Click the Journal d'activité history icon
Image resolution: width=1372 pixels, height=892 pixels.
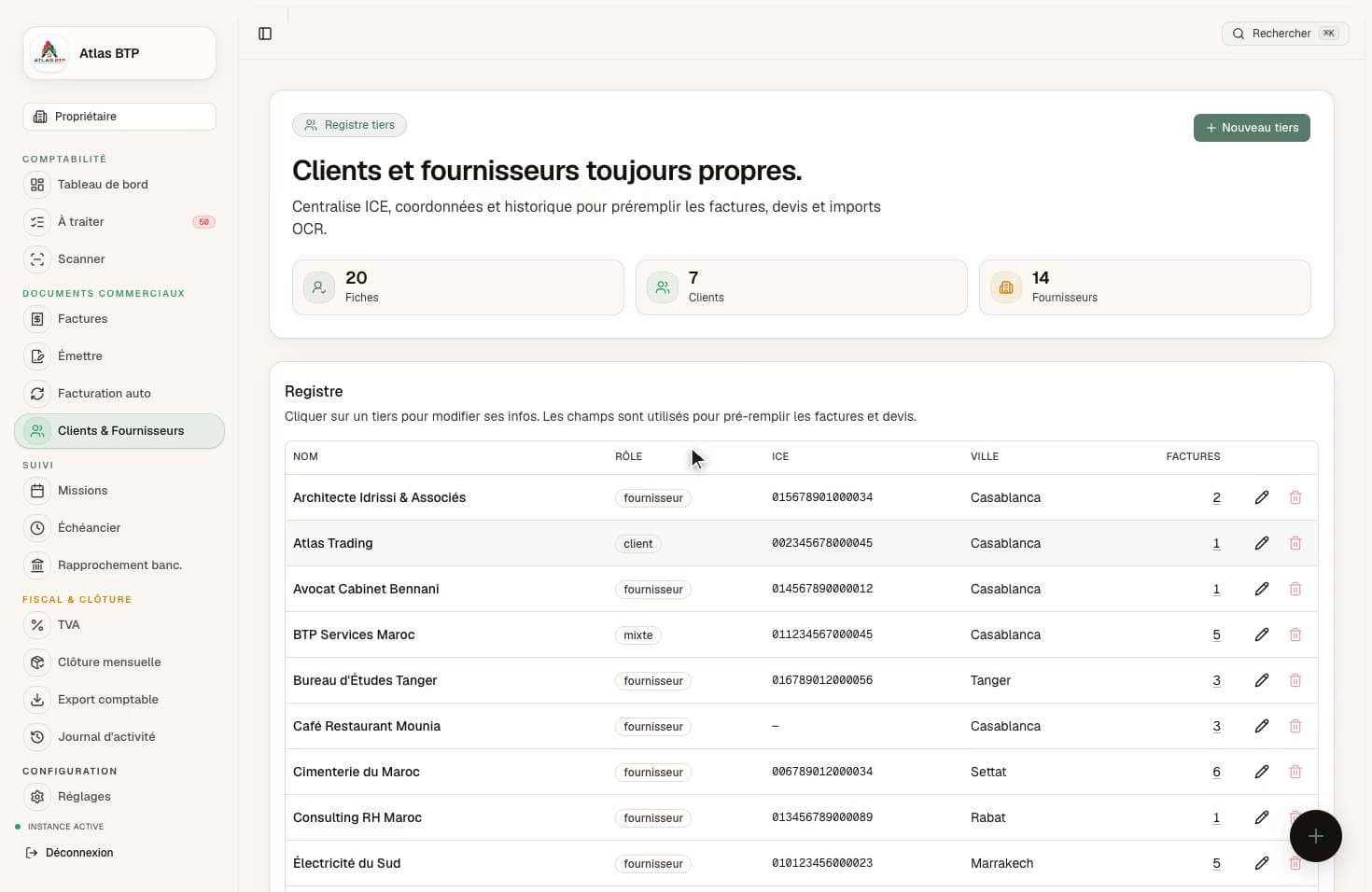tap(37, 737)
